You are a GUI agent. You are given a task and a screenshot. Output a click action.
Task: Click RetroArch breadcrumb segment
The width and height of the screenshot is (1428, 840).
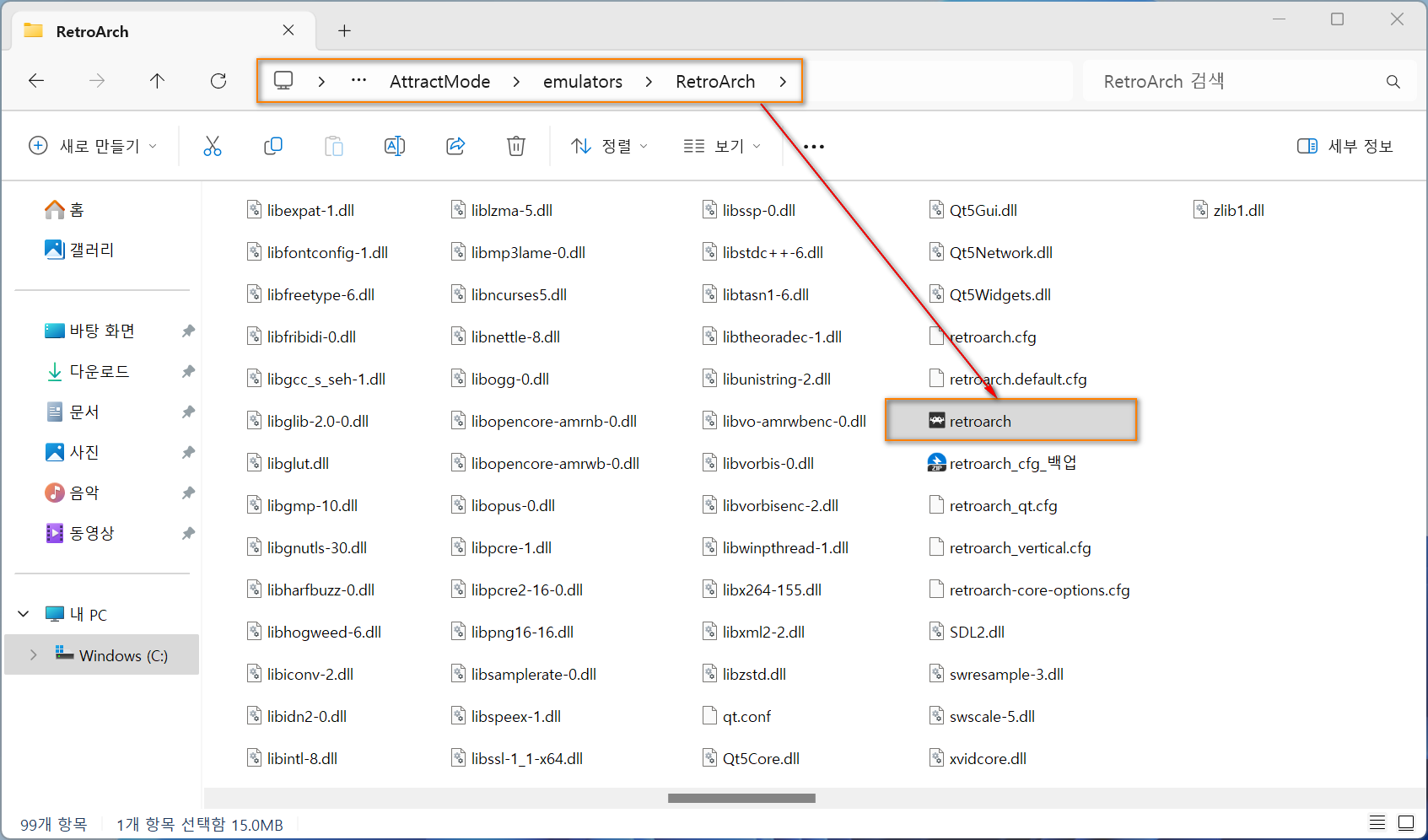715,82
